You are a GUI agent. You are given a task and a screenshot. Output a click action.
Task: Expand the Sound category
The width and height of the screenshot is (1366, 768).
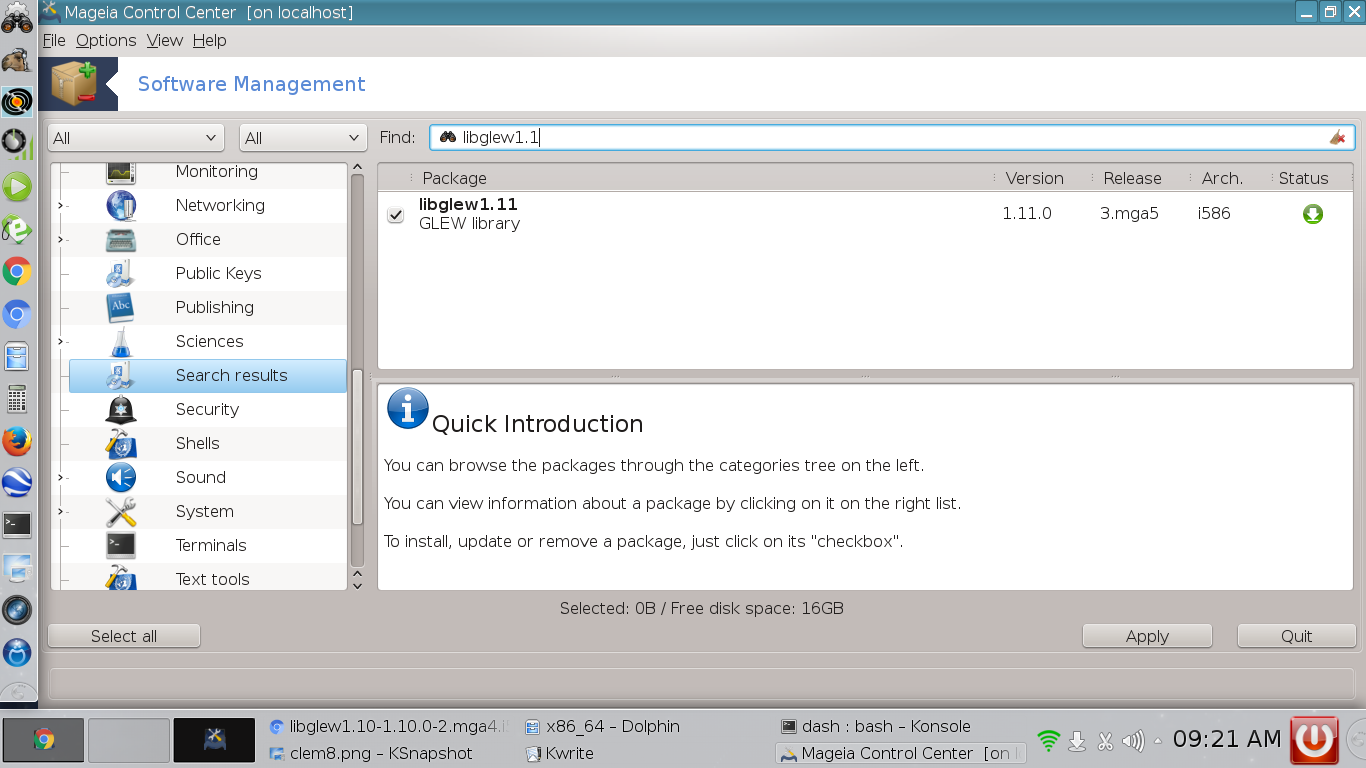[x=60, y=478]
